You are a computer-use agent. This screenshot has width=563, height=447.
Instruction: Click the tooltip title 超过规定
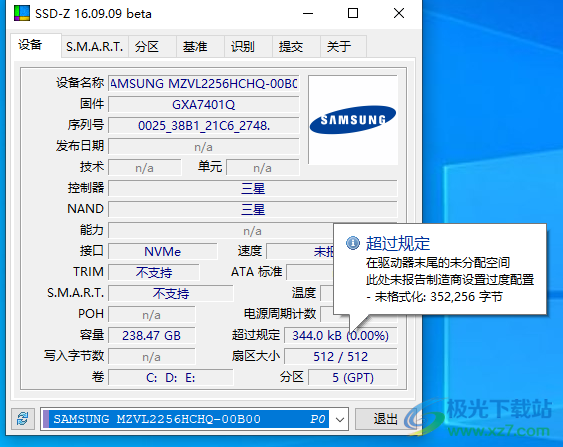pyautogui.click(x=398, y=243)
